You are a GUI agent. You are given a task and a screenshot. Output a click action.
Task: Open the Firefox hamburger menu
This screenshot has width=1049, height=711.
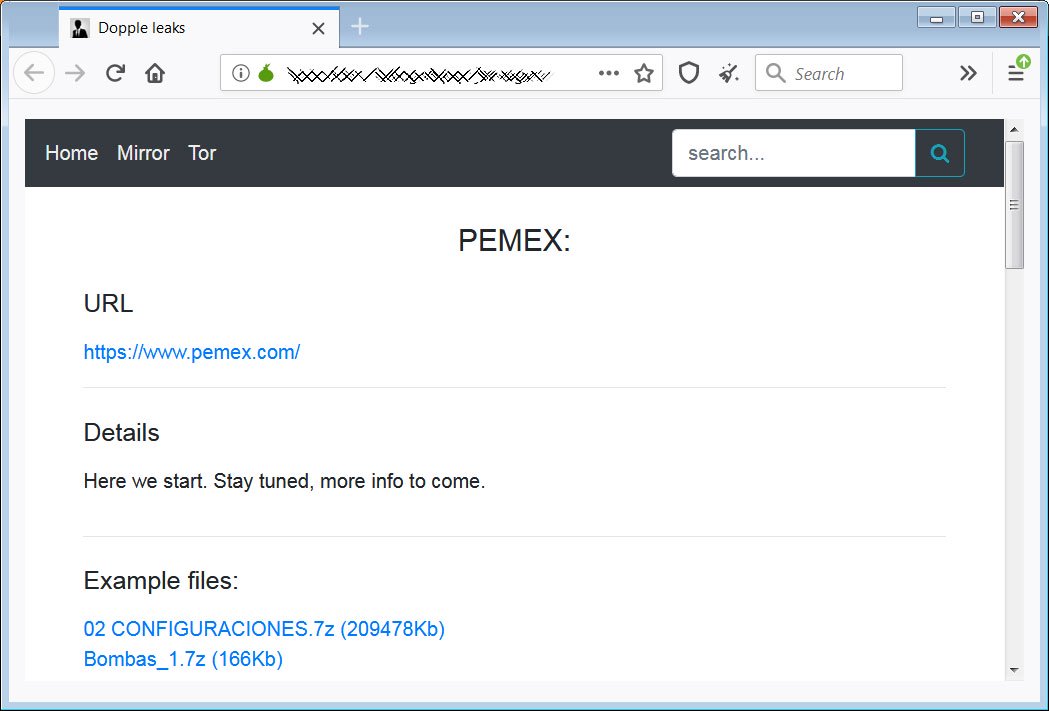click(x=1016, y=73)
